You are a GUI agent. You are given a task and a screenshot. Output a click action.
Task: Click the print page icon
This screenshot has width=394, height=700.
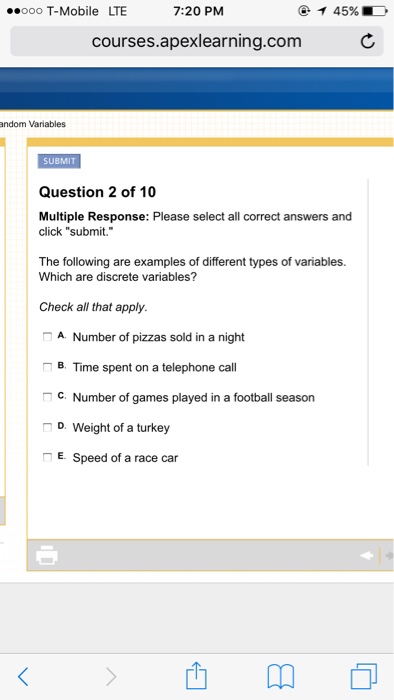(47, 555)
